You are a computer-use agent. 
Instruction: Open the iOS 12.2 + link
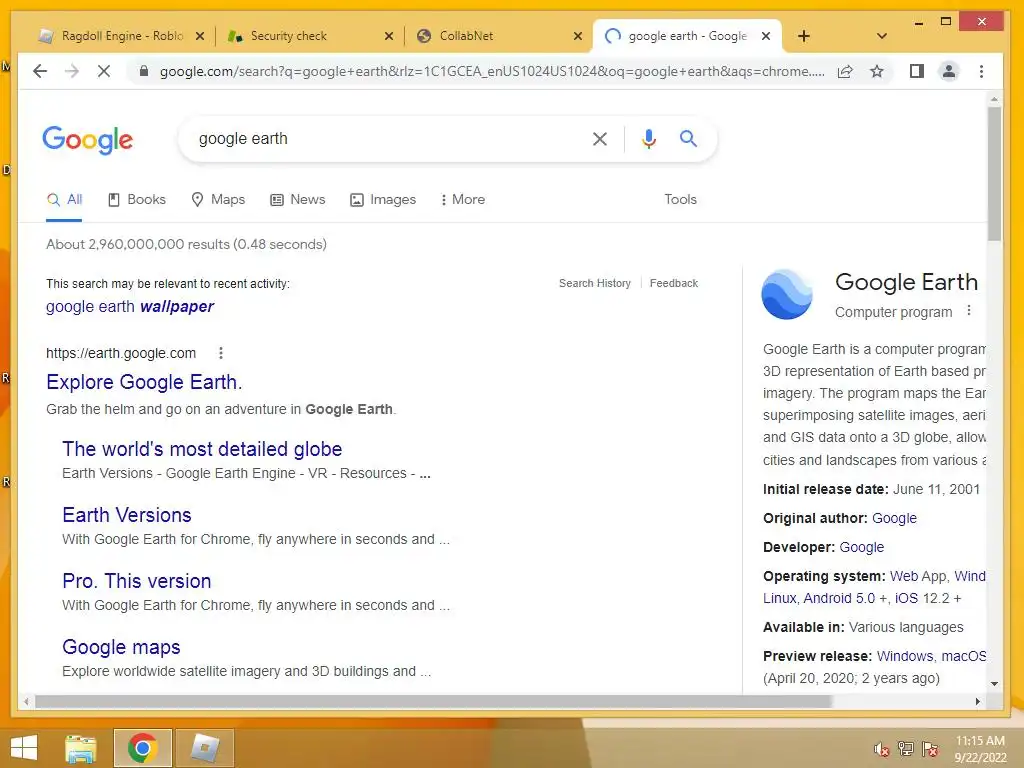(x=927, y=598)
